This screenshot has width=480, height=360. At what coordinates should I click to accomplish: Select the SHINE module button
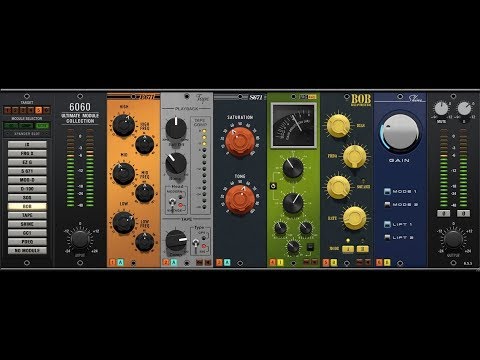coord(27,224)
